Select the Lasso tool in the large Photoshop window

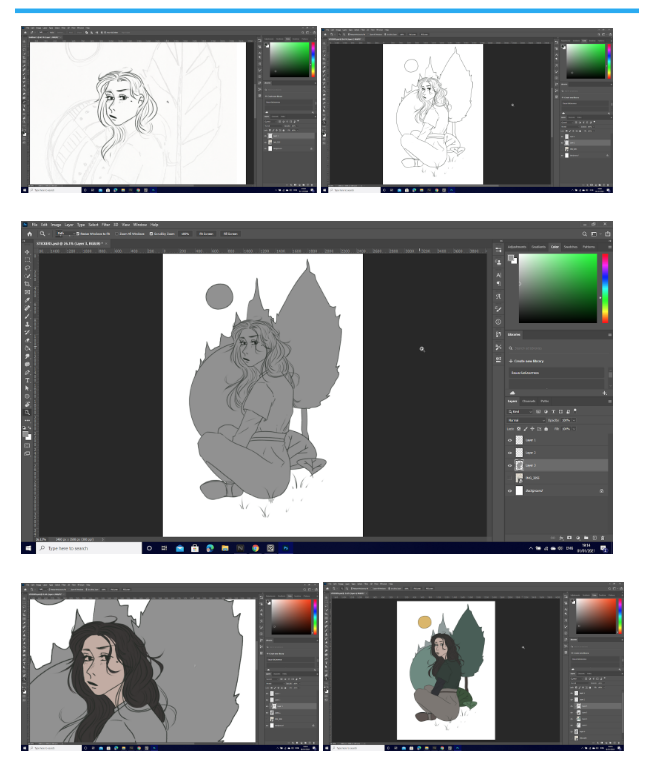click(27, 268)
